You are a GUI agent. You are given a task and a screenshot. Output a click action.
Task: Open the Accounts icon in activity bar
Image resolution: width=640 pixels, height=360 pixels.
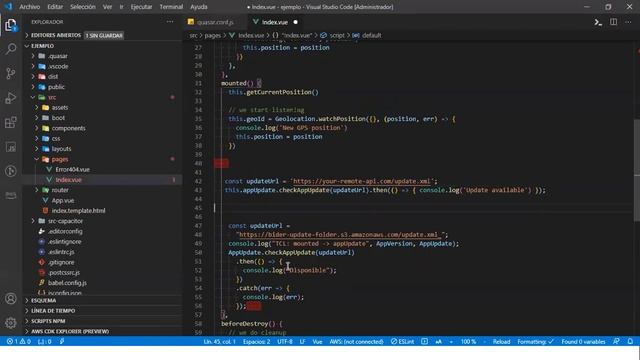coord(11,298)
